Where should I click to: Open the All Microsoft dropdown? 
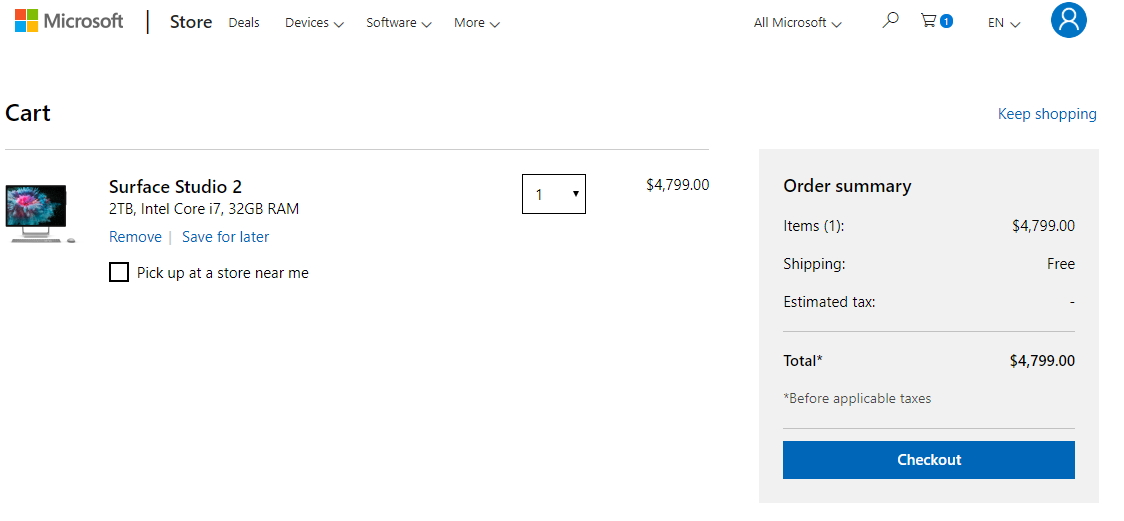click(797, 23)
